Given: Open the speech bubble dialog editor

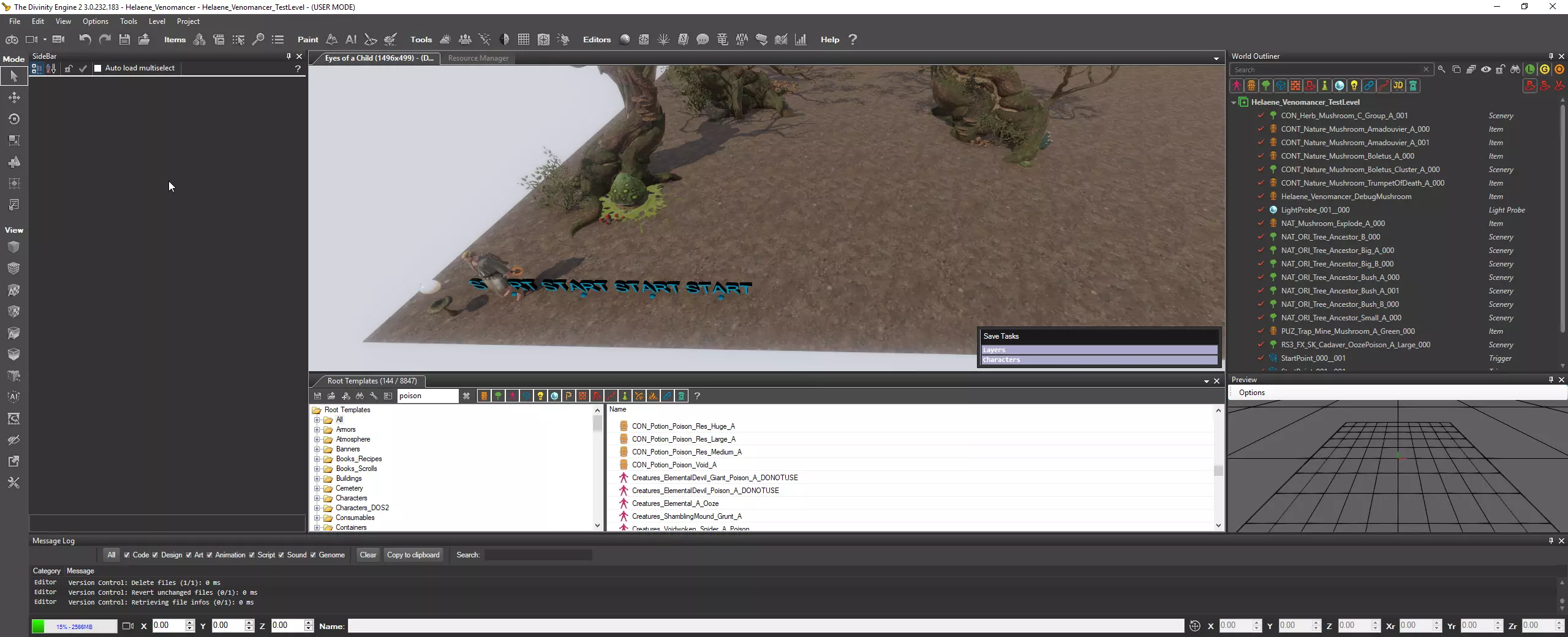Looking at the screenshot, I should pos(703,39).
